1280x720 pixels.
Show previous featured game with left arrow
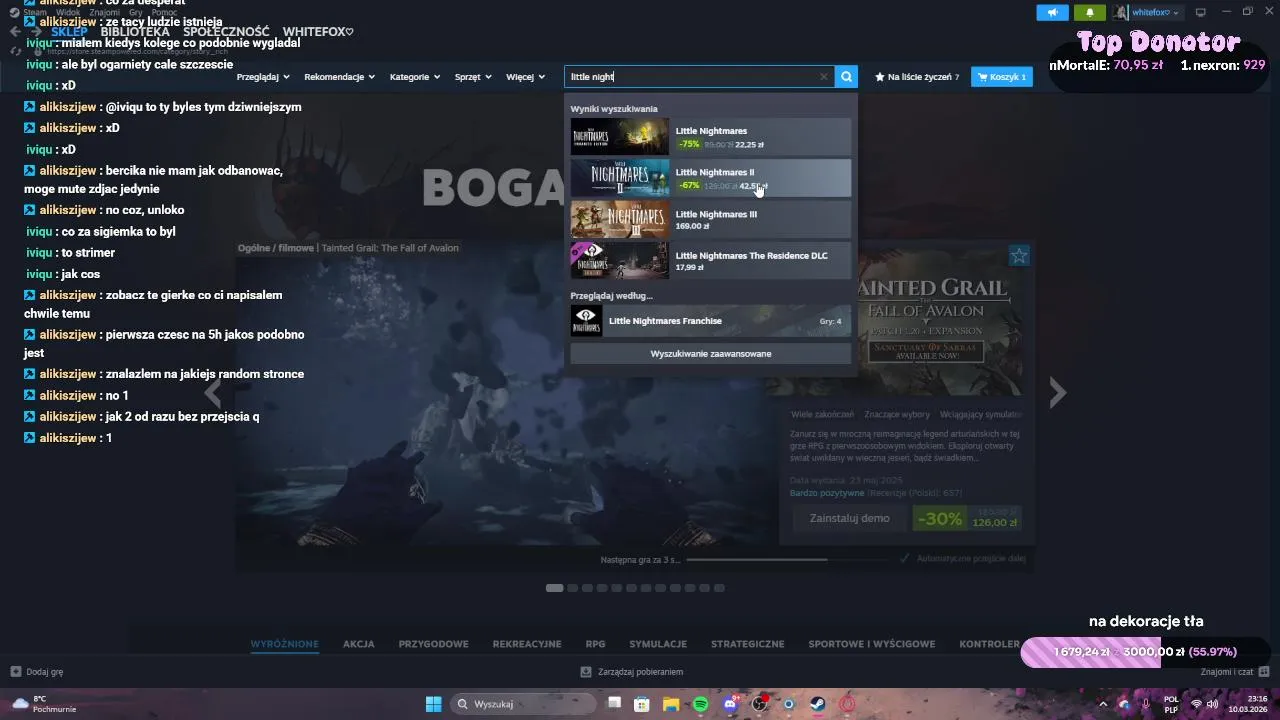coord(213,393)
